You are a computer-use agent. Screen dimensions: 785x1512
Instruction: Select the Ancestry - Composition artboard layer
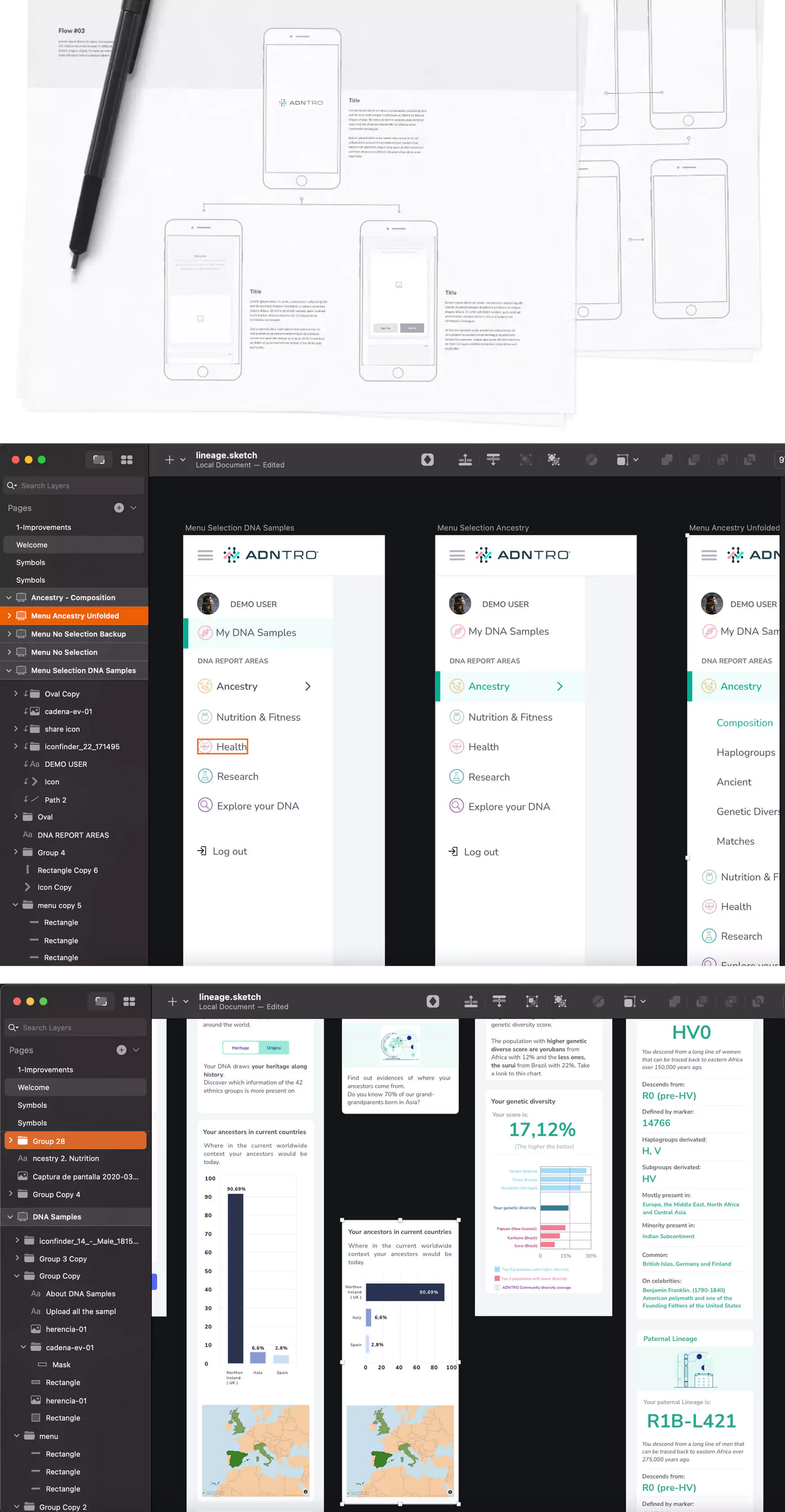tap(73, 597)
